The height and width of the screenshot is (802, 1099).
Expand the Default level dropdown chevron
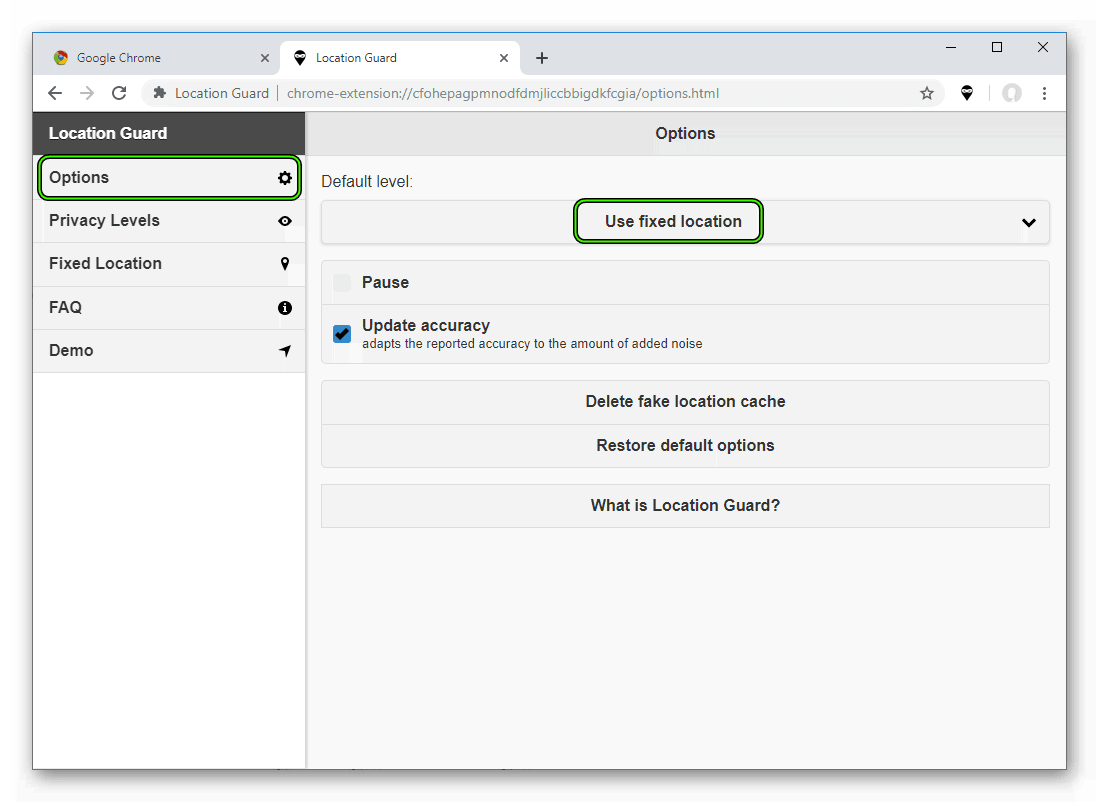coord(1028,223)
